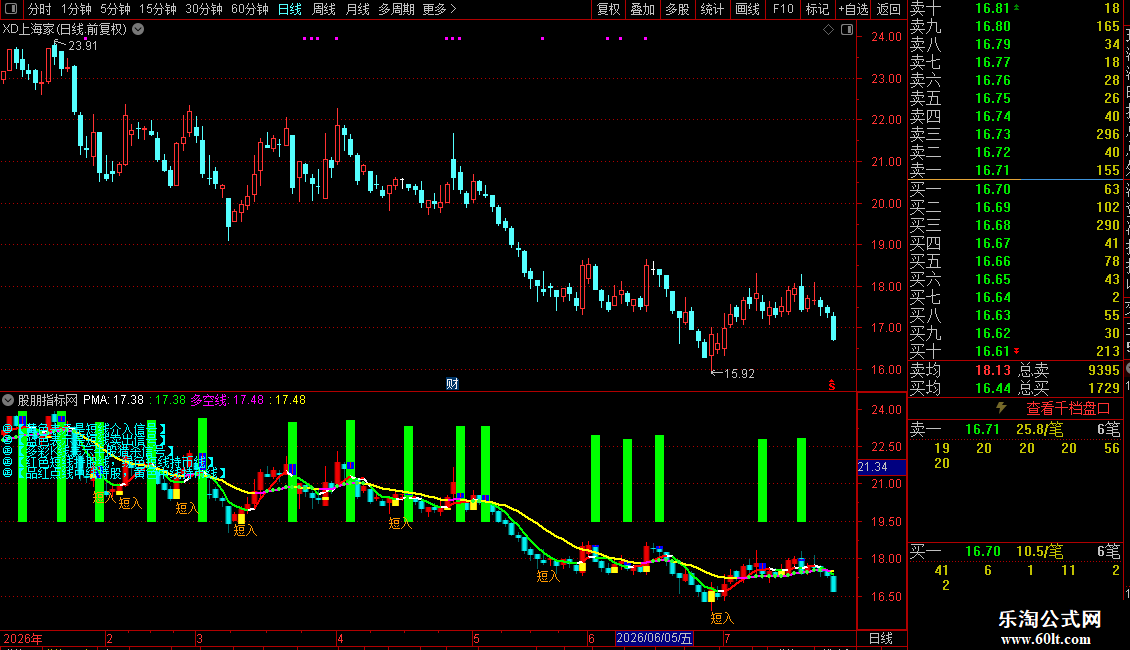Click 总买 1729 total
The image size is (1130, 650).
click(x=1069, y=388)
